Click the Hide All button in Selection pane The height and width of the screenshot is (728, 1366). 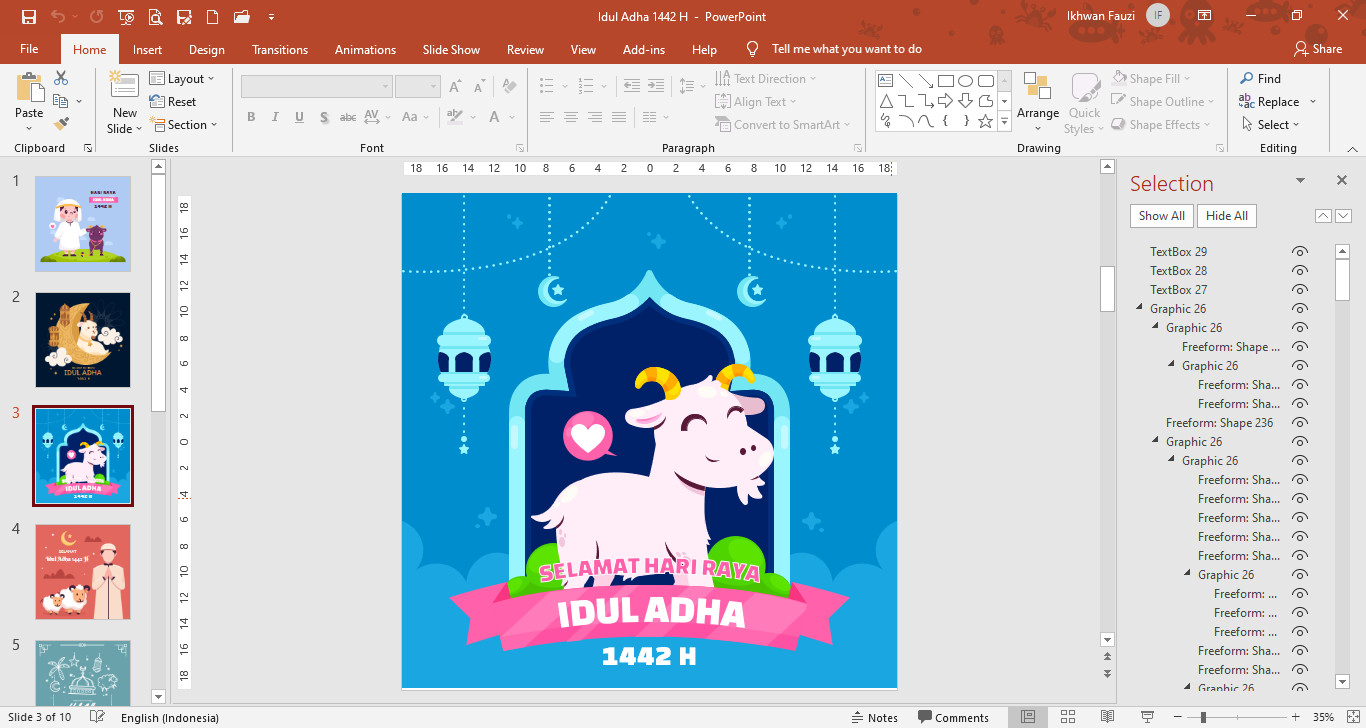1226,215
